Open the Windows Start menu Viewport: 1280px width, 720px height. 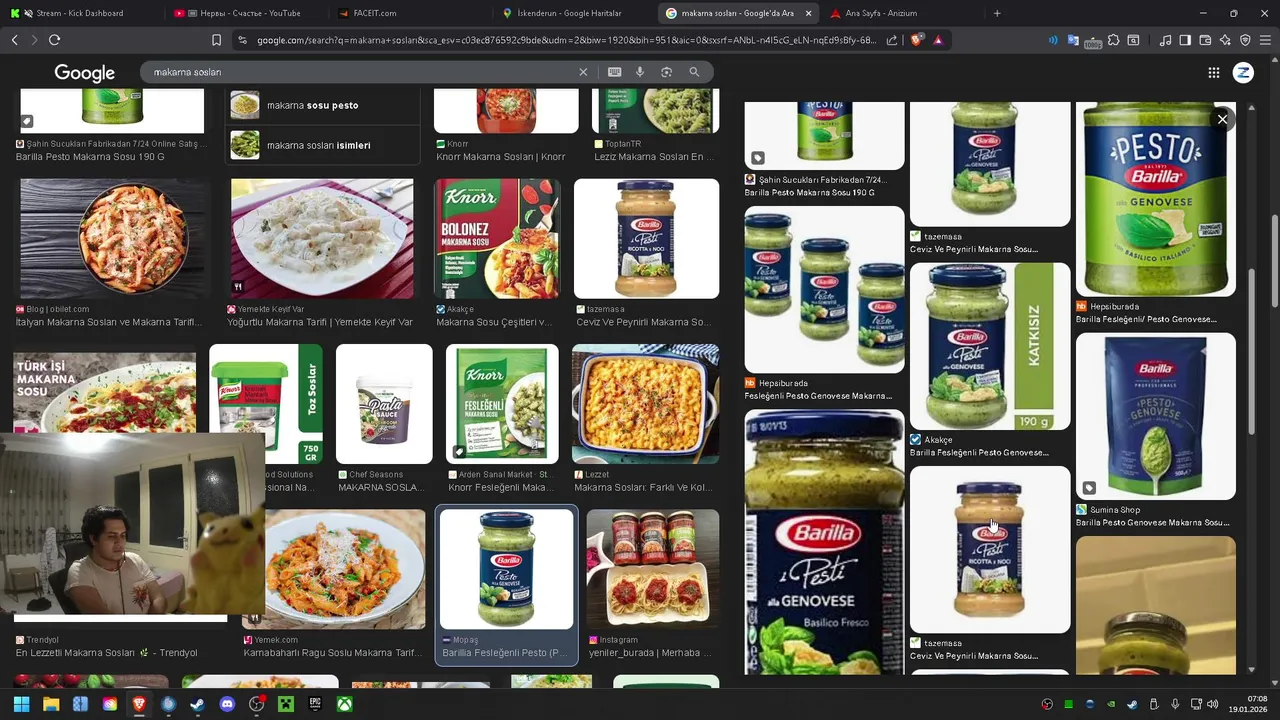point(21,704)
